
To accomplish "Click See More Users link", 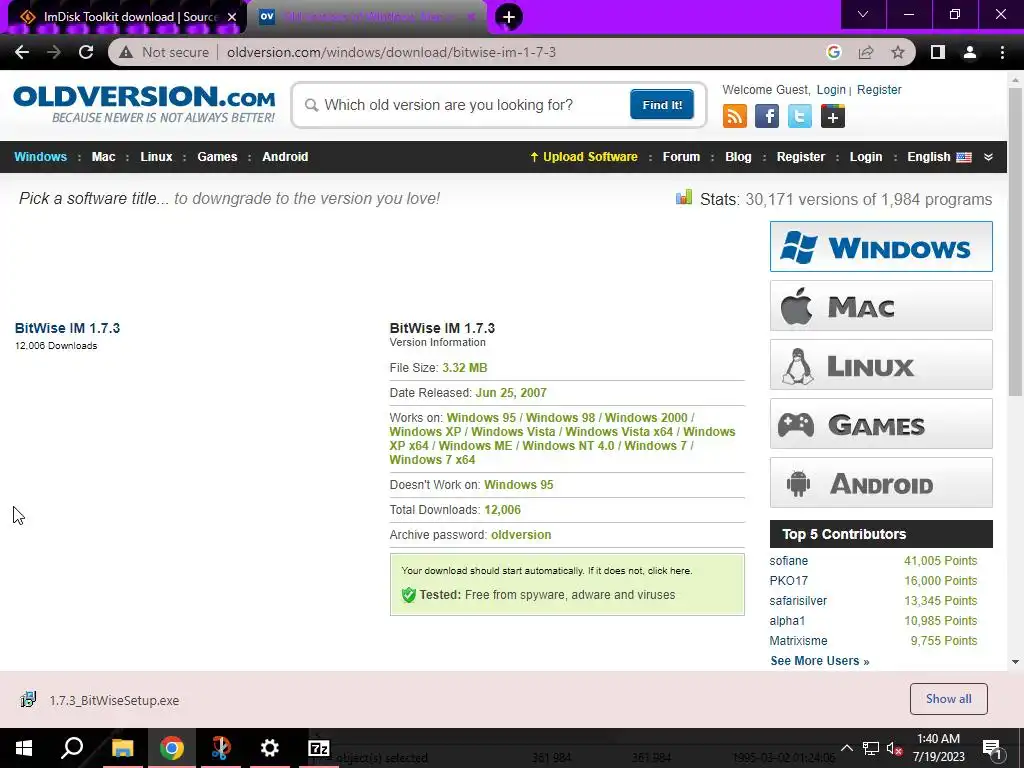I will [820, 661].
